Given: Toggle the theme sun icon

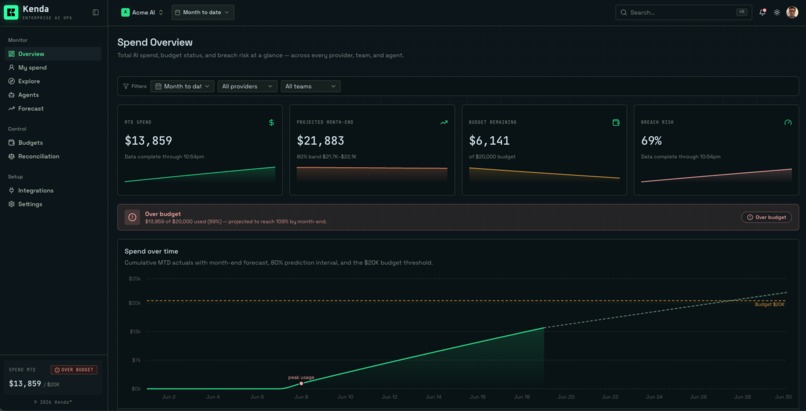Looking at the screenshot, I should (777, 12).
